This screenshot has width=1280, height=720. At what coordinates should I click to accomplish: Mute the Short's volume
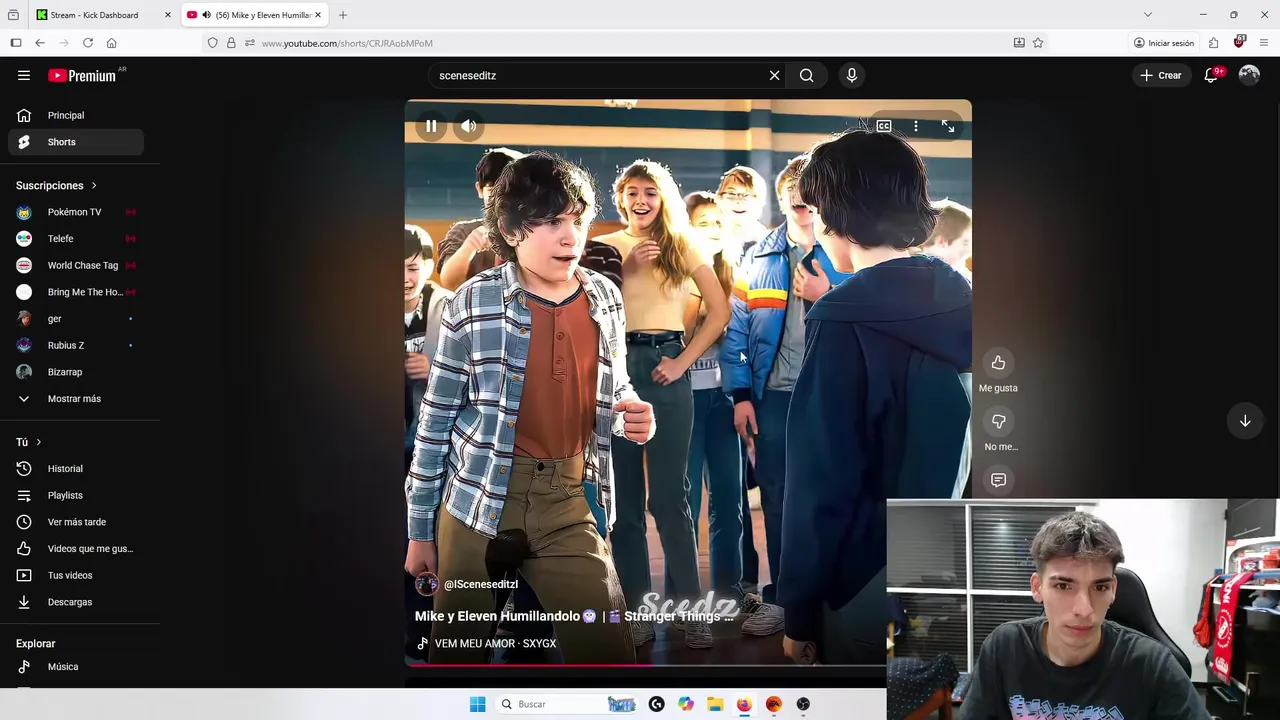coord(469,126)
